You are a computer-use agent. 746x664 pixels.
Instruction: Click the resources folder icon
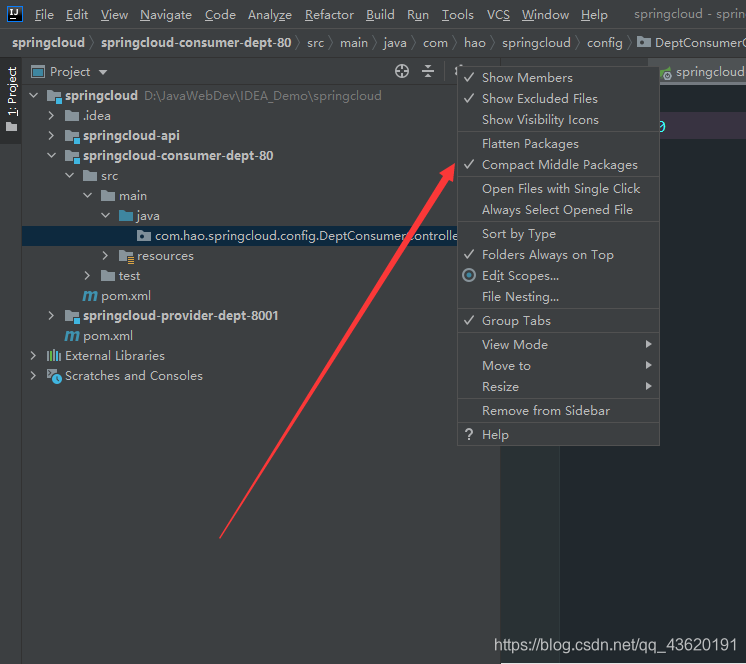127,256
